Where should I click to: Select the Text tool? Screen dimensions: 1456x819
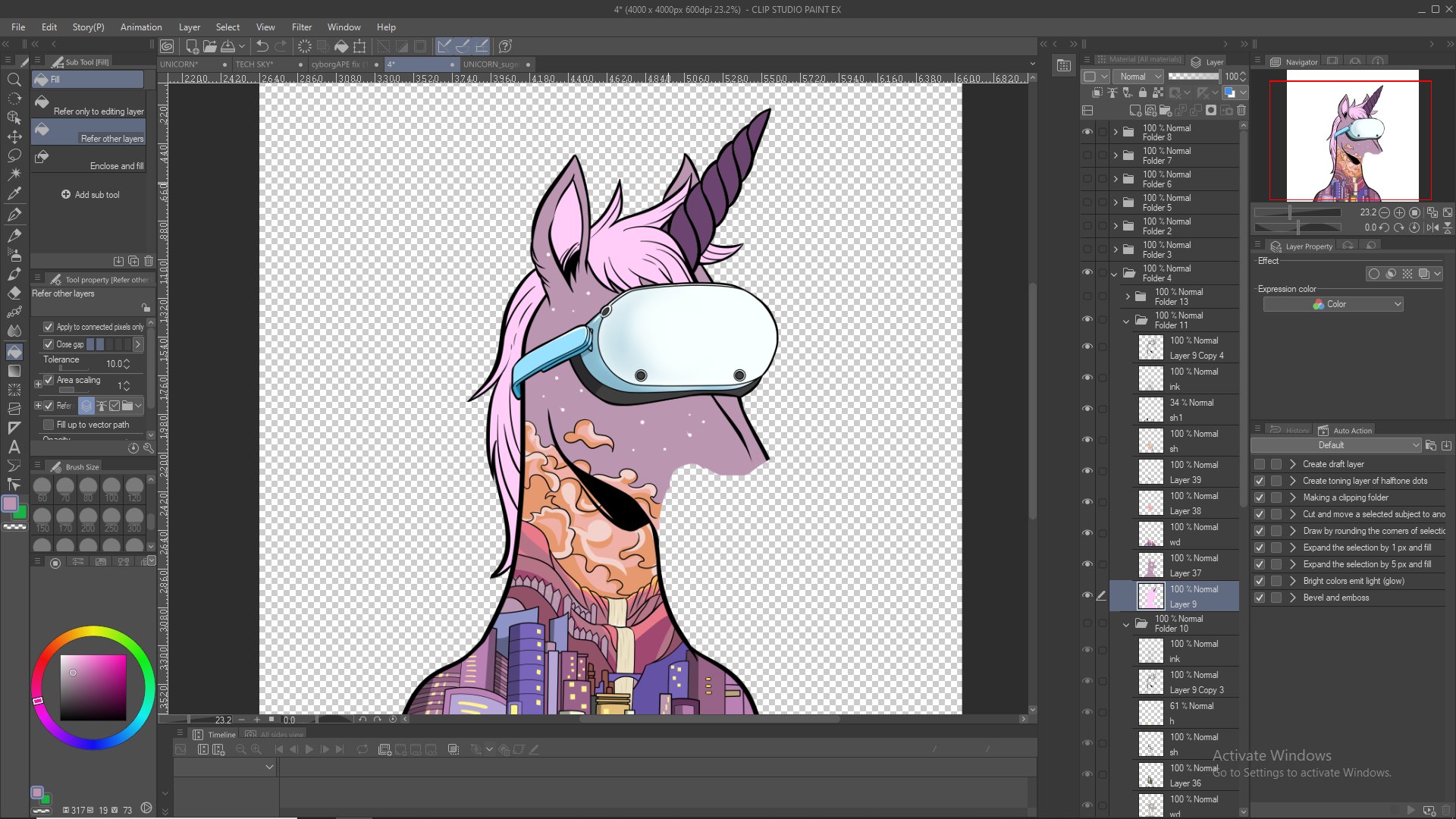click(14, 447)
